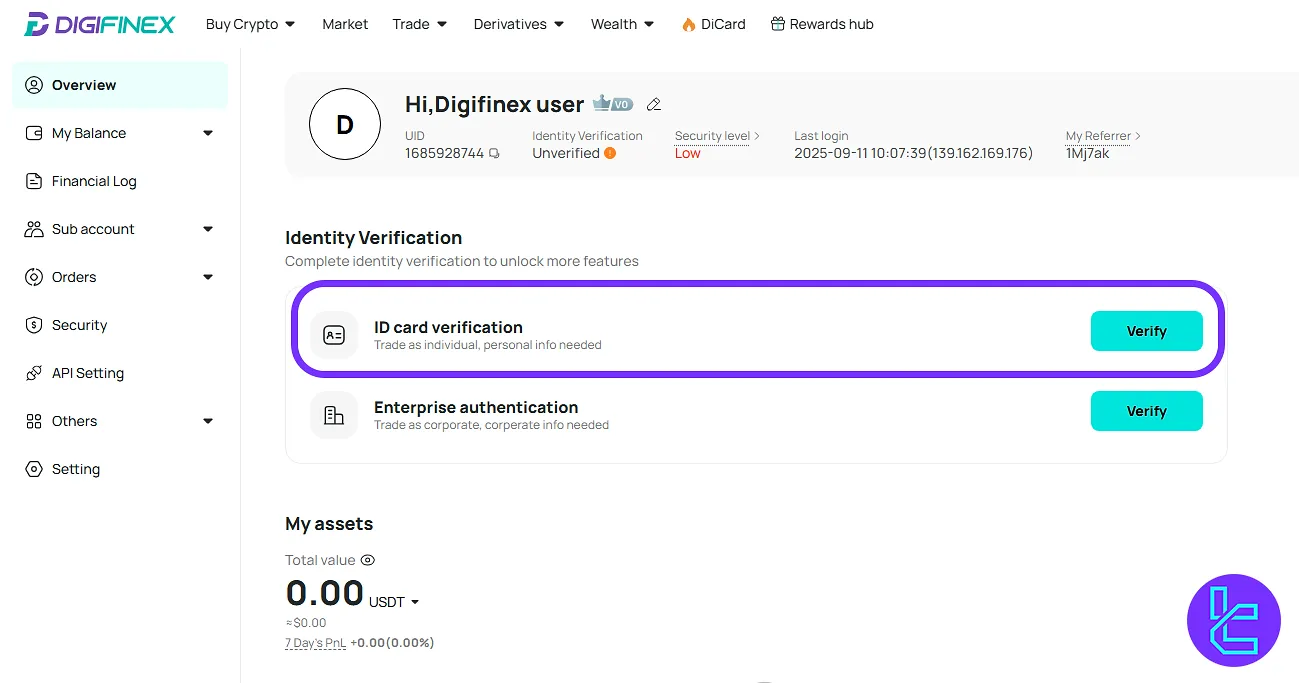
Task: Click the copy icon next to the UID
Action: [x=494, y=153]
